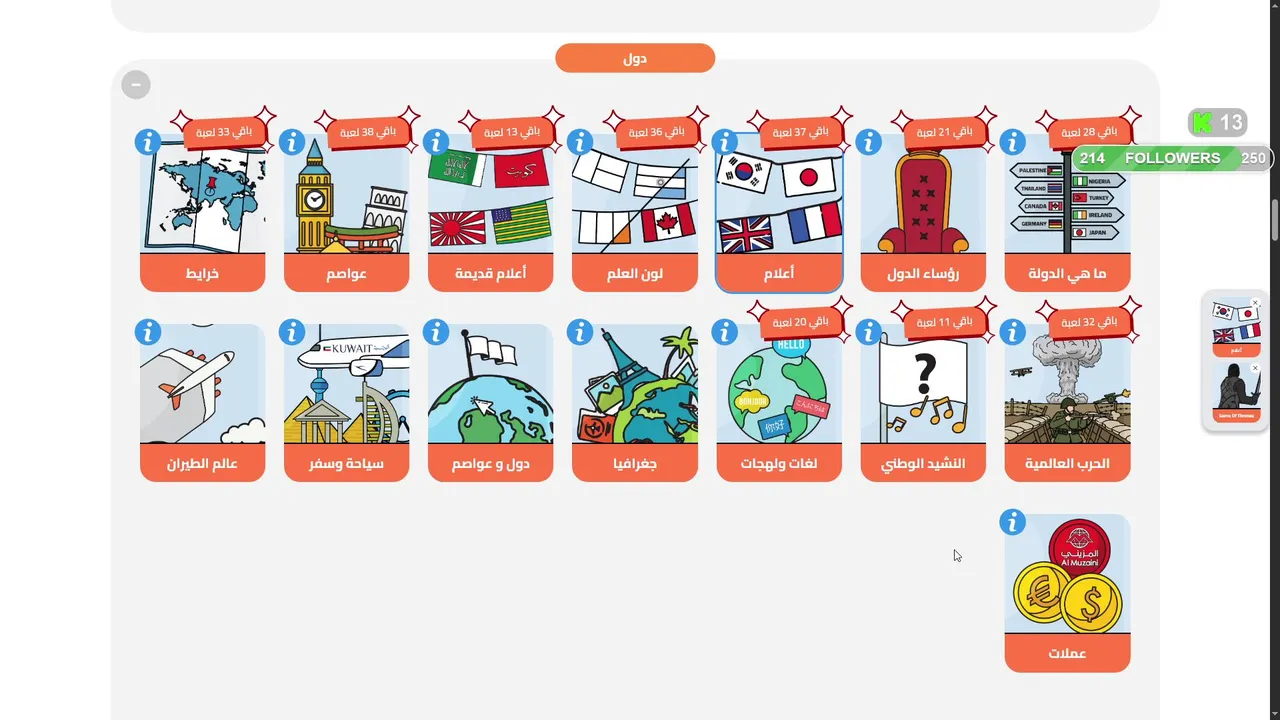Click the page vertical scrollbar thumb
The width and height of the screenshot is (1280, 720).
click(1274, 220)
